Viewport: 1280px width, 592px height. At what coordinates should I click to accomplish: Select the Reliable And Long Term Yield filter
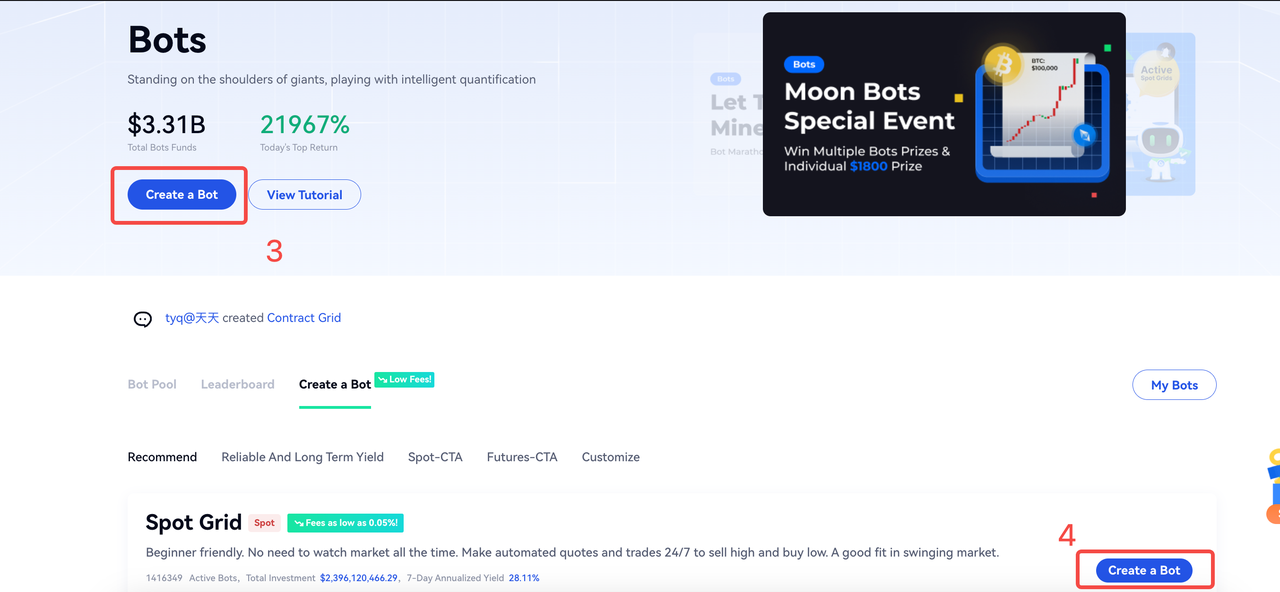[302, 457]
